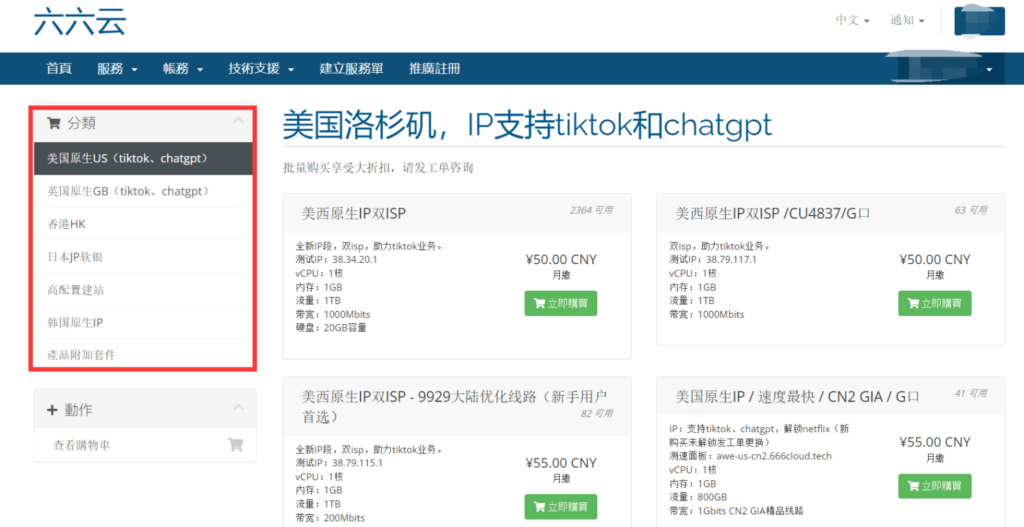This screenshot has width=1024, height=527.
Task: Click the cart icon next to 查看購物車
Action: pyautogui.click(x=235, y=445)
